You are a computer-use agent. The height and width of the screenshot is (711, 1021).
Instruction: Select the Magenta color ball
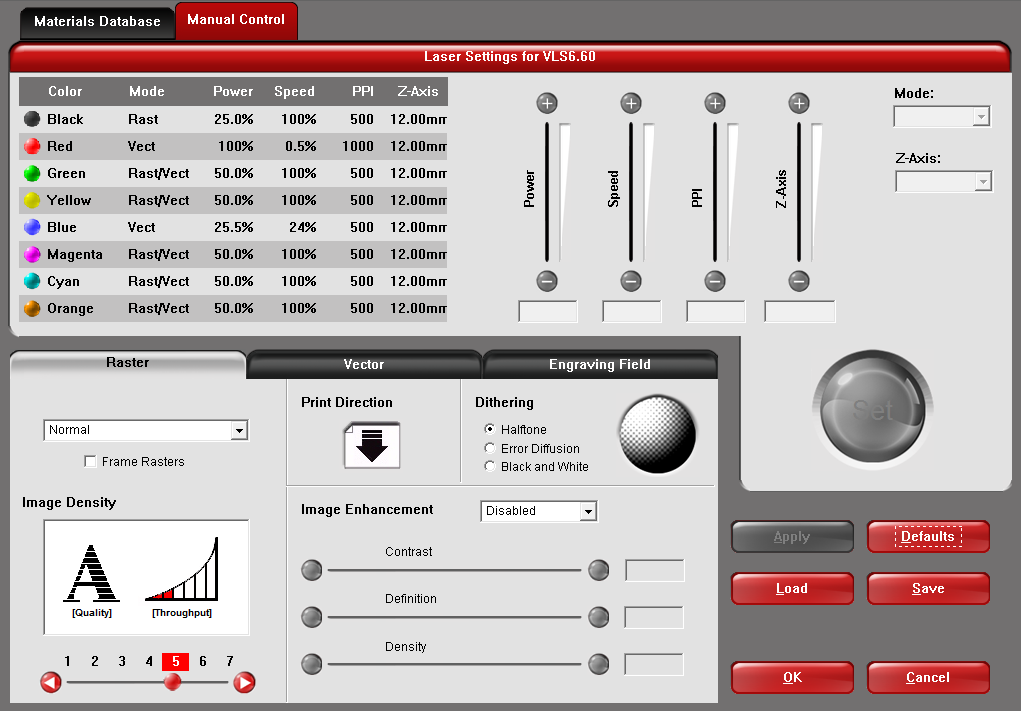click(32, 254)
